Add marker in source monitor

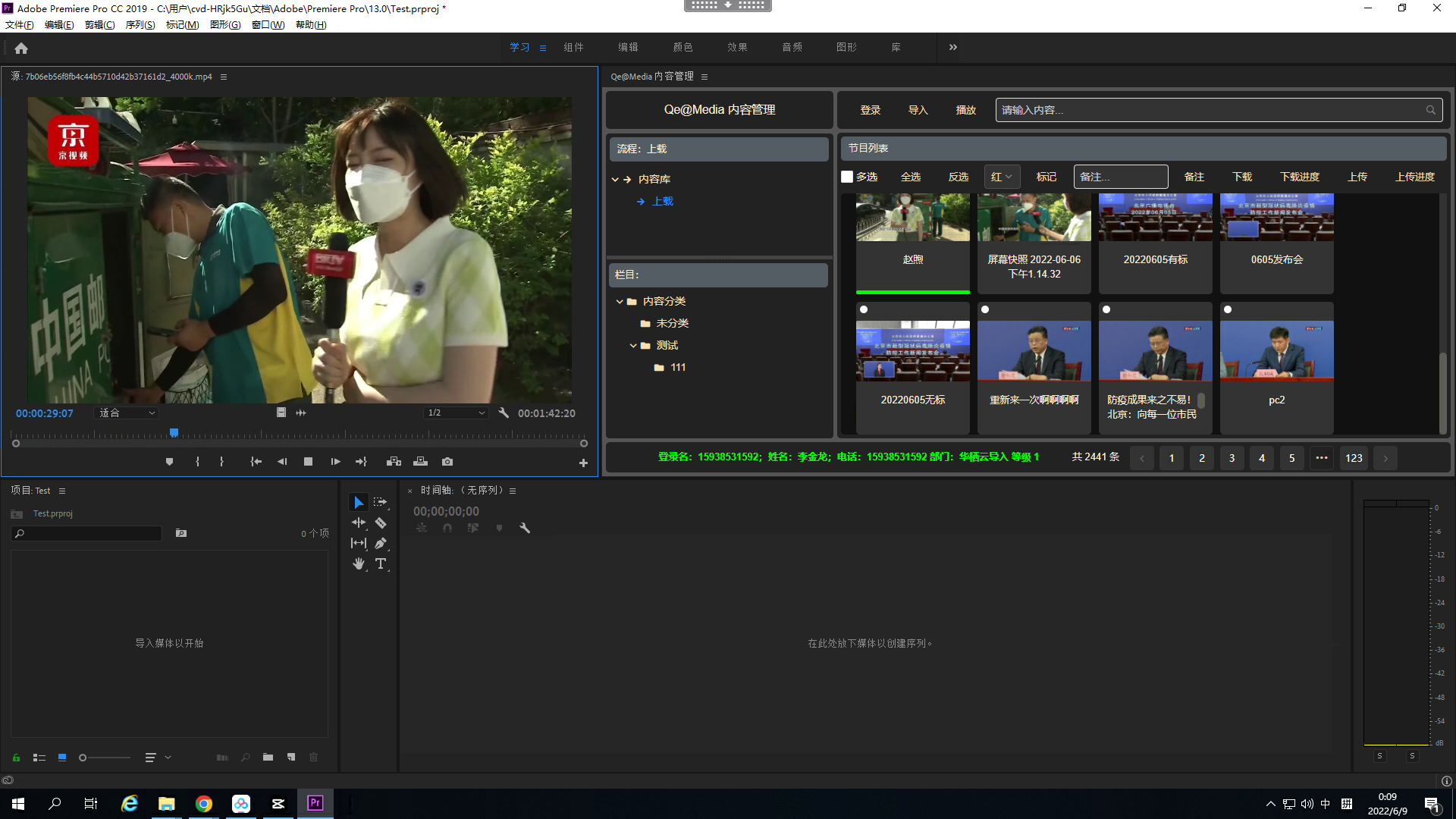169,461
